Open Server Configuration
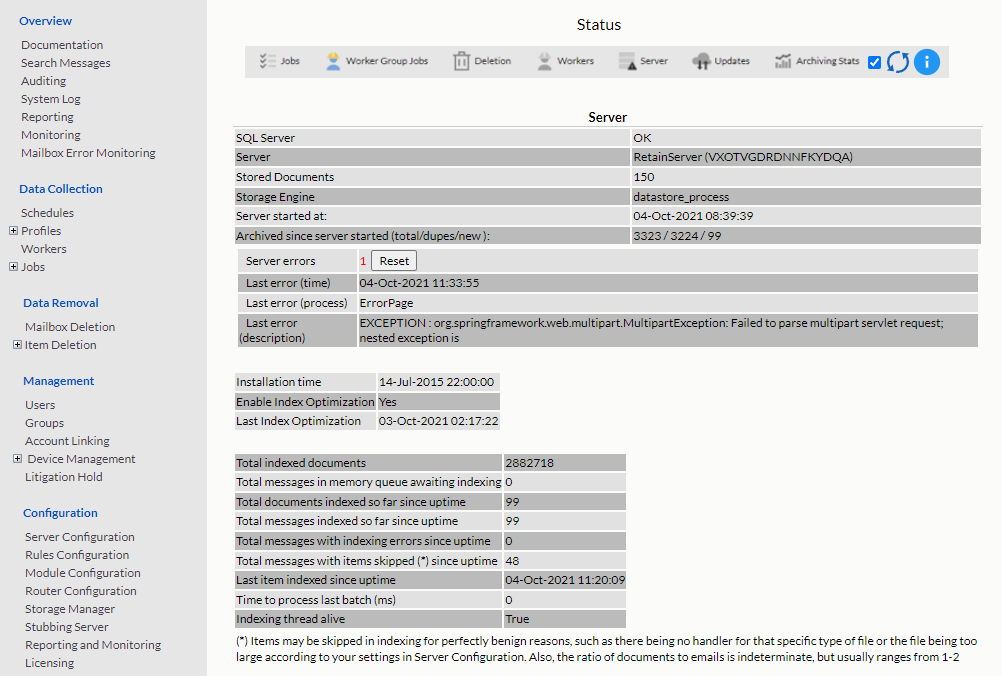This screenshot has height=676, width=1002. pos(80,537)
